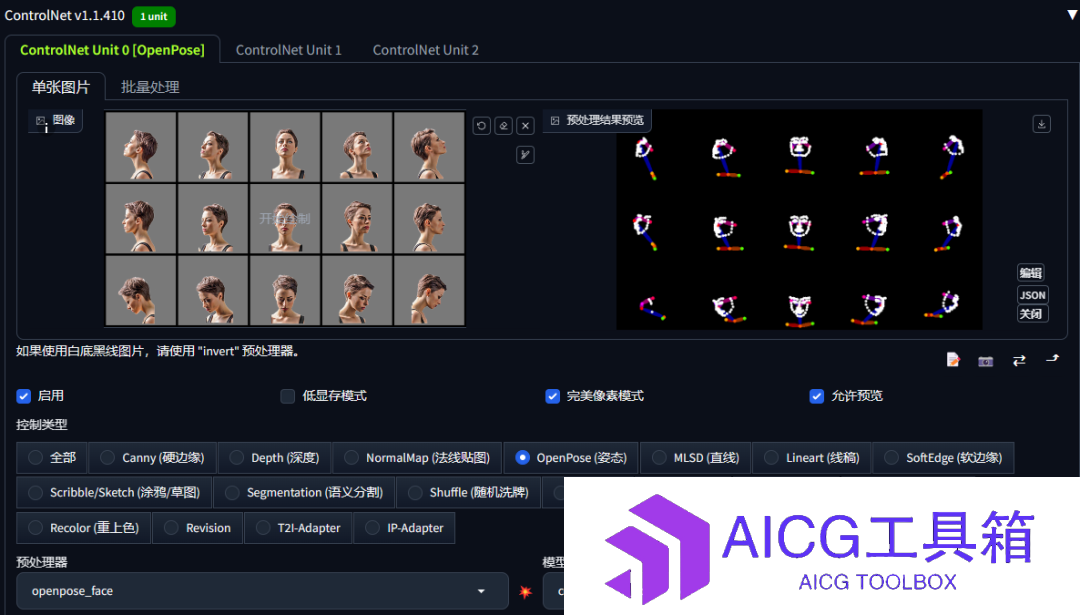Click the 预处理器 label

pyautogui.click(x=42, y=562)
